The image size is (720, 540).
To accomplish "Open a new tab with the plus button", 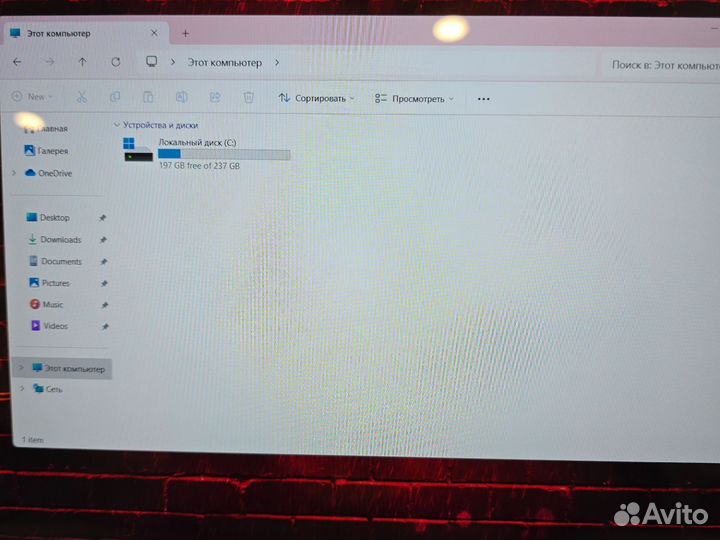I will [186, 33].
